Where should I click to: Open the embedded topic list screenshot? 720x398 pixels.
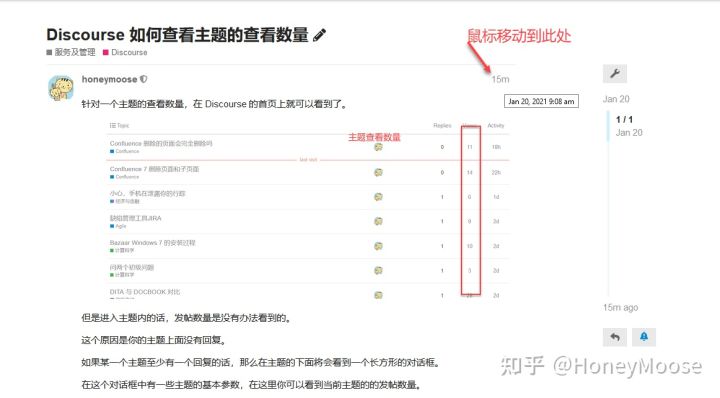pyautogui.click(x=308, y=209)
